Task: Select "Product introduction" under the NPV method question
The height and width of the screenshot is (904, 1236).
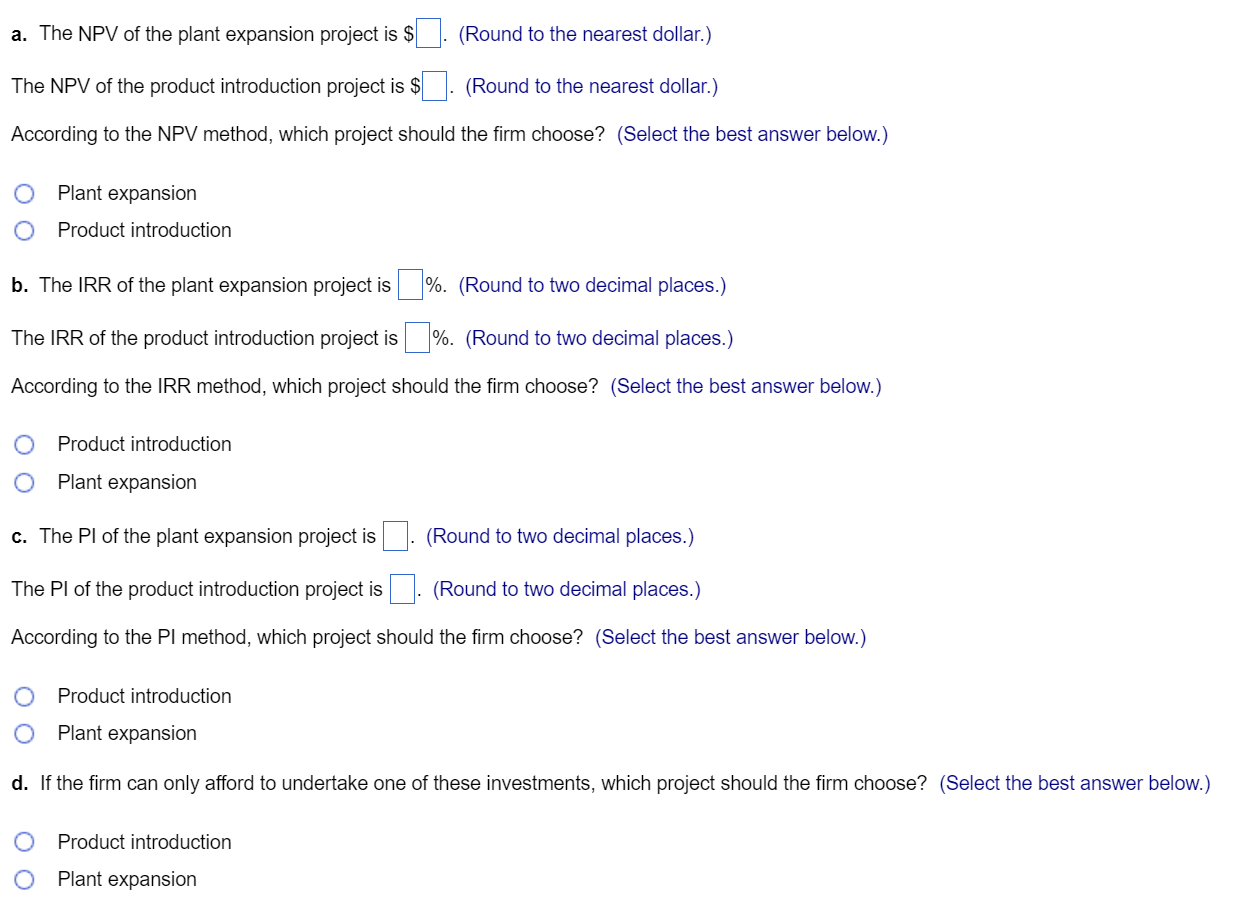Action: [x=24, y=230]
